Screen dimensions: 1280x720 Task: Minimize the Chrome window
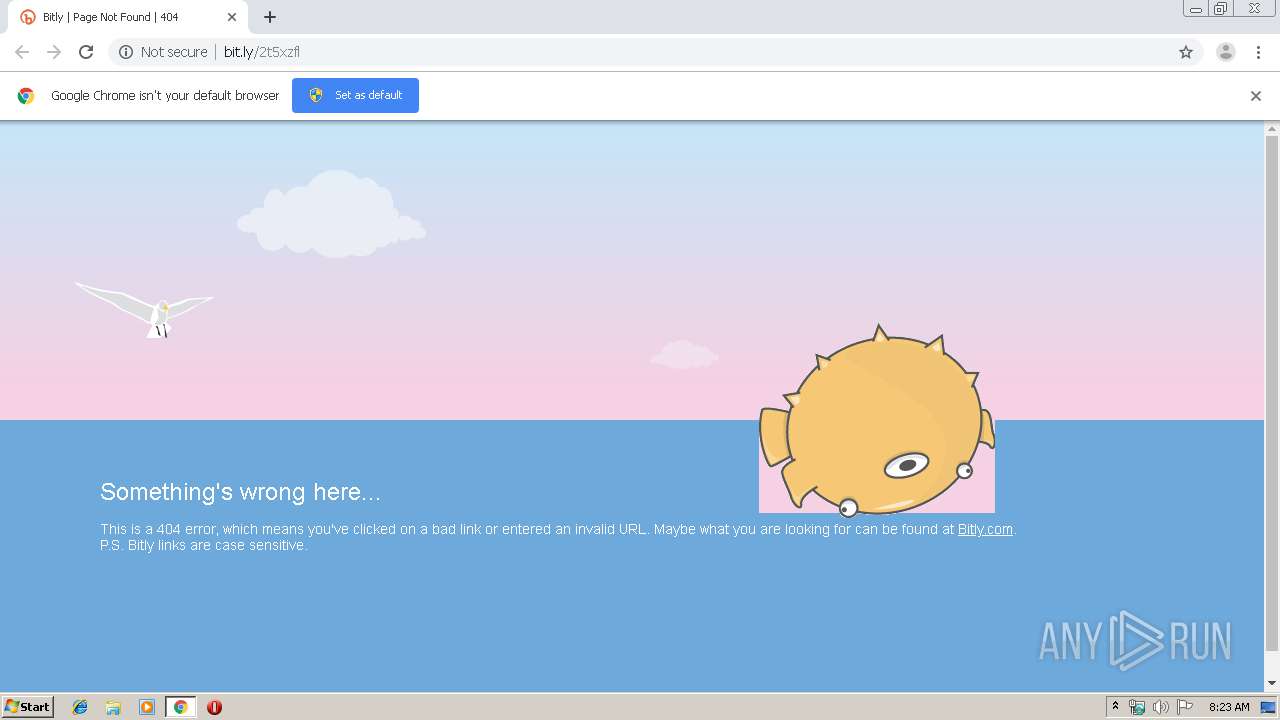1196,9
